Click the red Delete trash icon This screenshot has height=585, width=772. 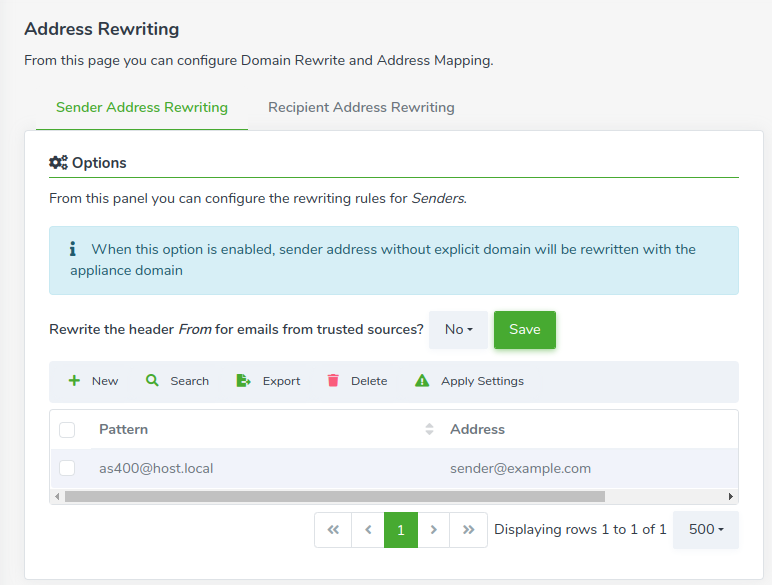click(x=333, y=381)
